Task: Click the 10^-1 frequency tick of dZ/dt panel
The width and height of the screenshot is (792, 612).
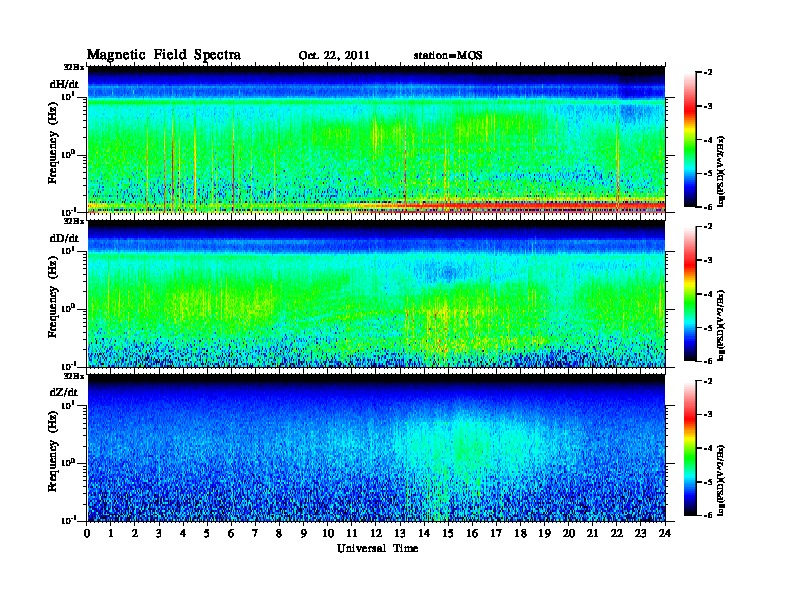Action: point(68,519)
